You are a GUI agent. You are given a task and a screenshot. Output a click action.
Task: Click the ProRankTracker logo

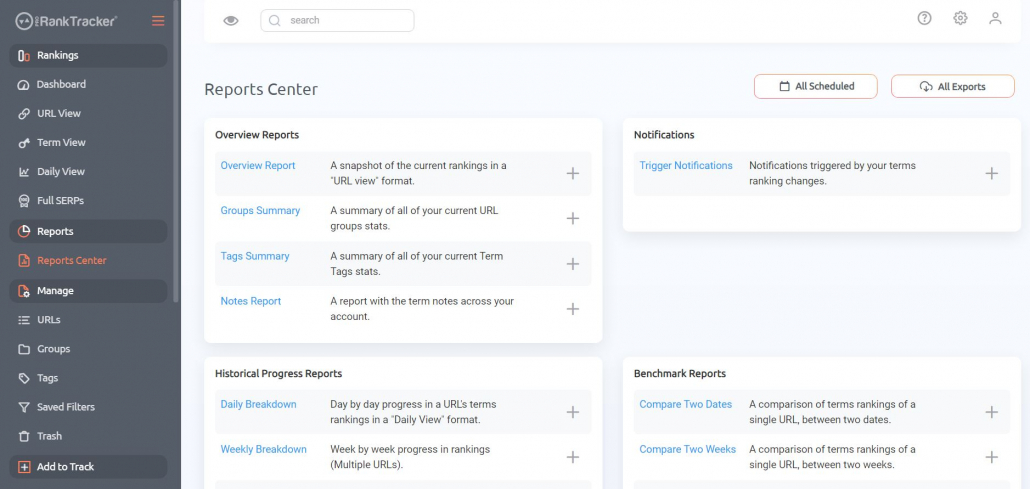[x=66, y=21]
